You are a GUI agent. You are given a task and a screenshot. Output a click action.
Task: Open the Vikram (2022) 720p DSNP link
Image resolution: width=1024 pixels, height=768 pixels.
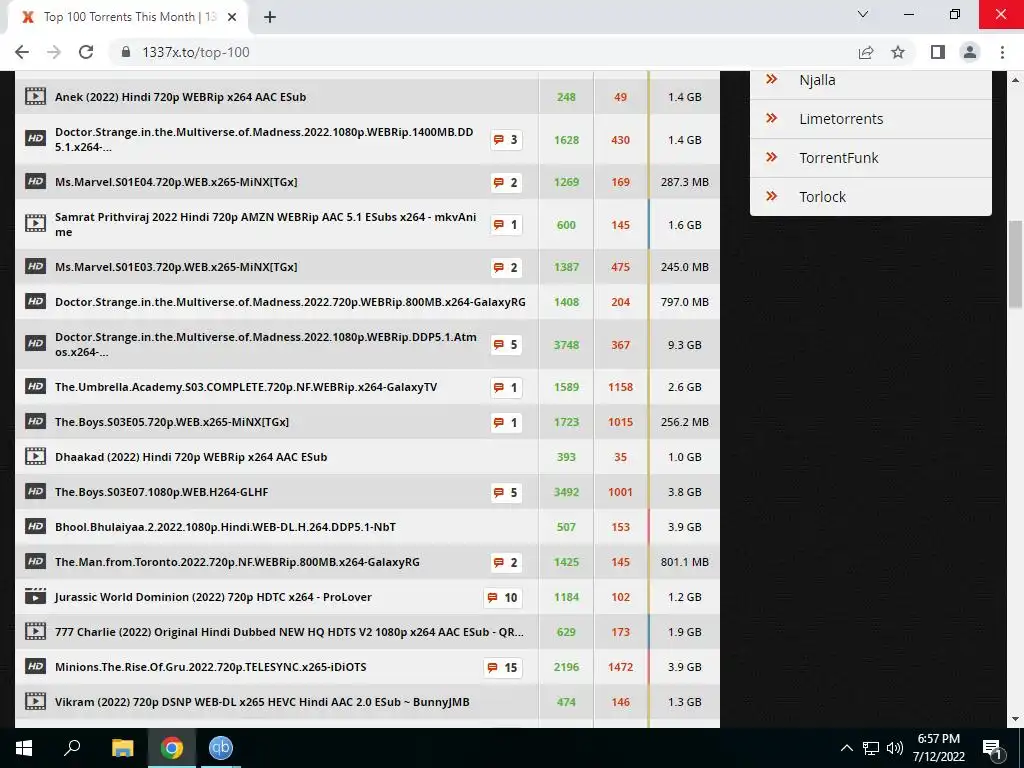pyautogui.click(x=262, y=702)
